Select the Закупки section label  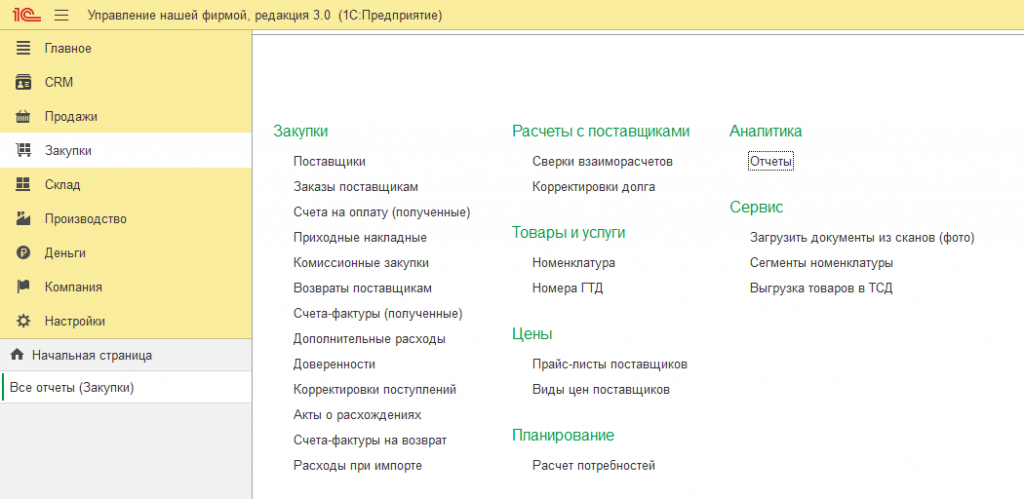pos(68,151)
